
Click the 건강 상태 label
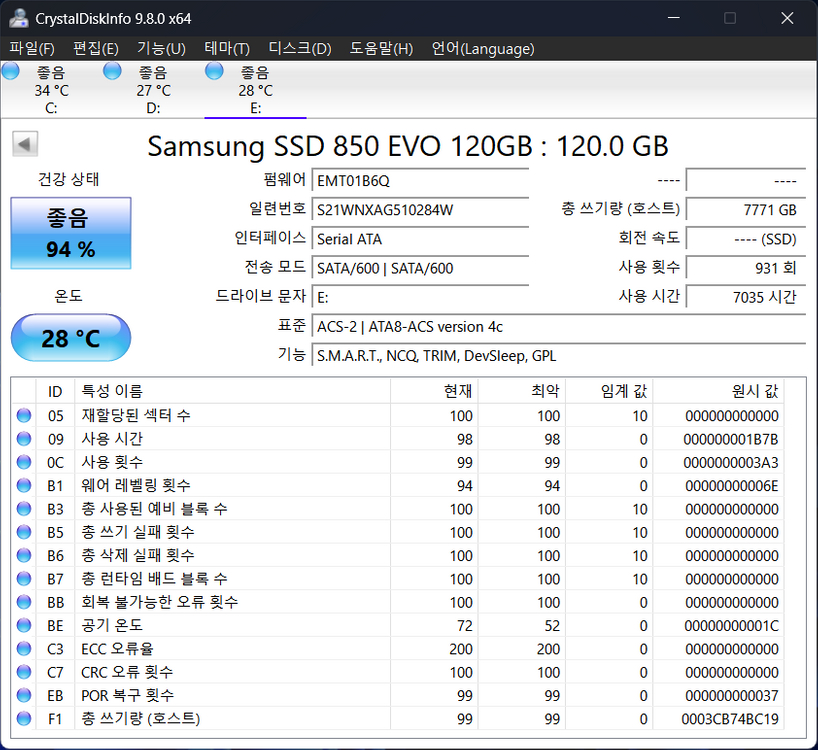68,179
